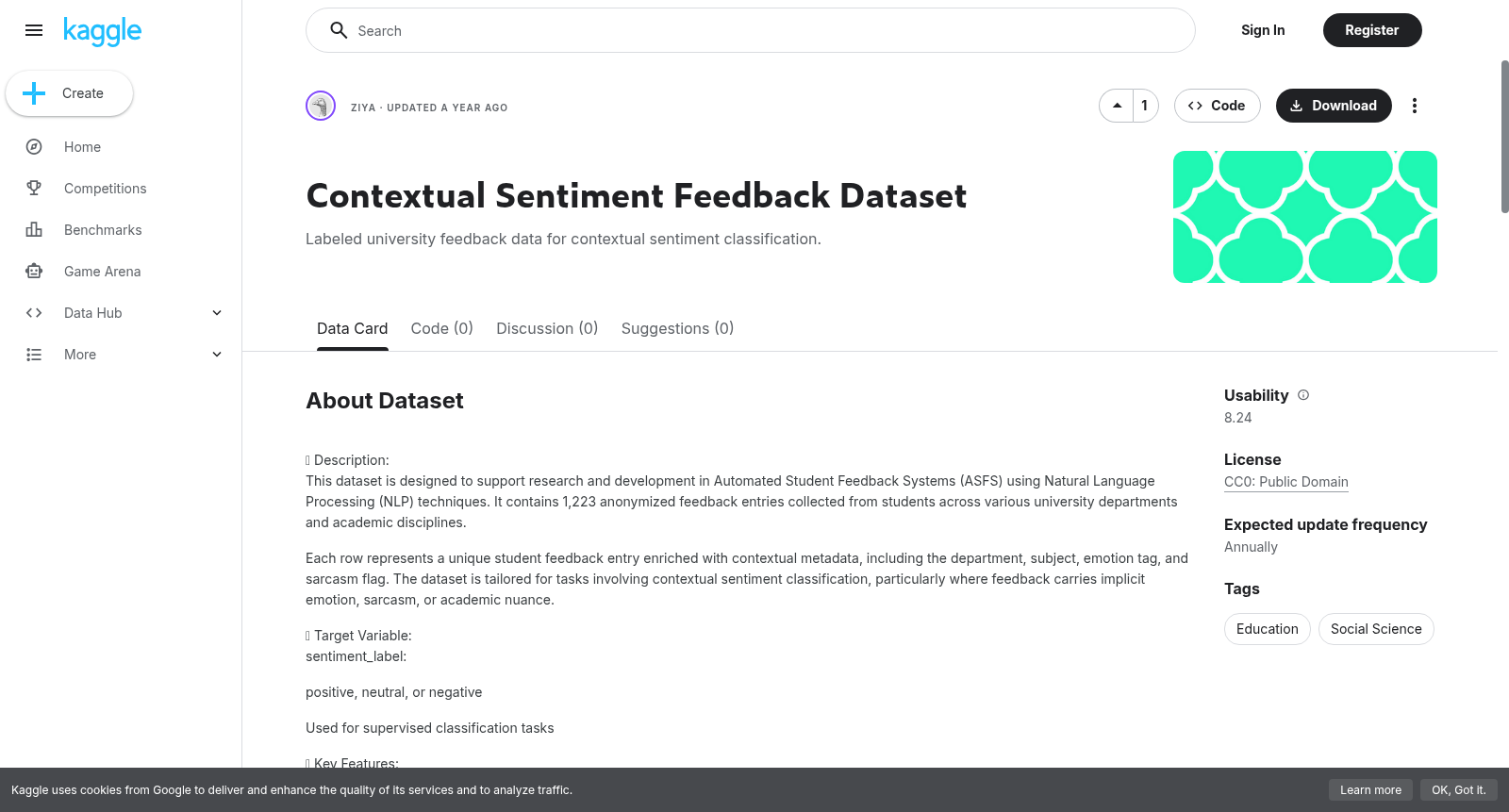Upvote the dataset with the arrow

click(x=1117, y=106)
